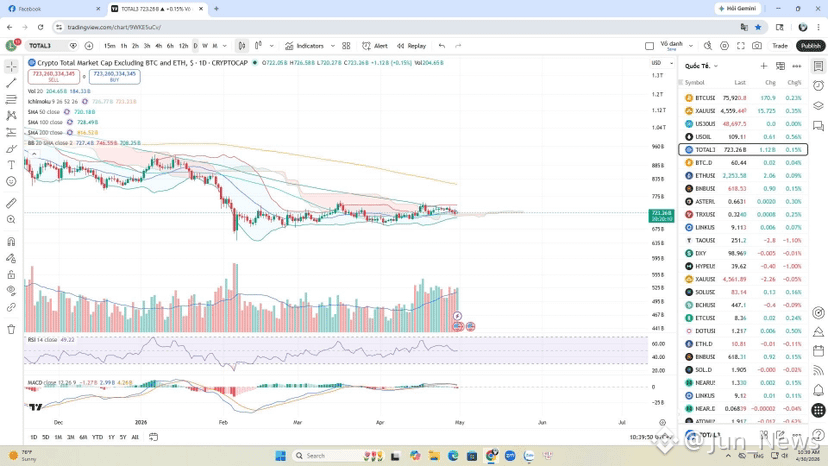The height and width of the screenshot is (466, 828).
Task: Expand the Vô danh layout dropdown
Action: tap(691, 46)
